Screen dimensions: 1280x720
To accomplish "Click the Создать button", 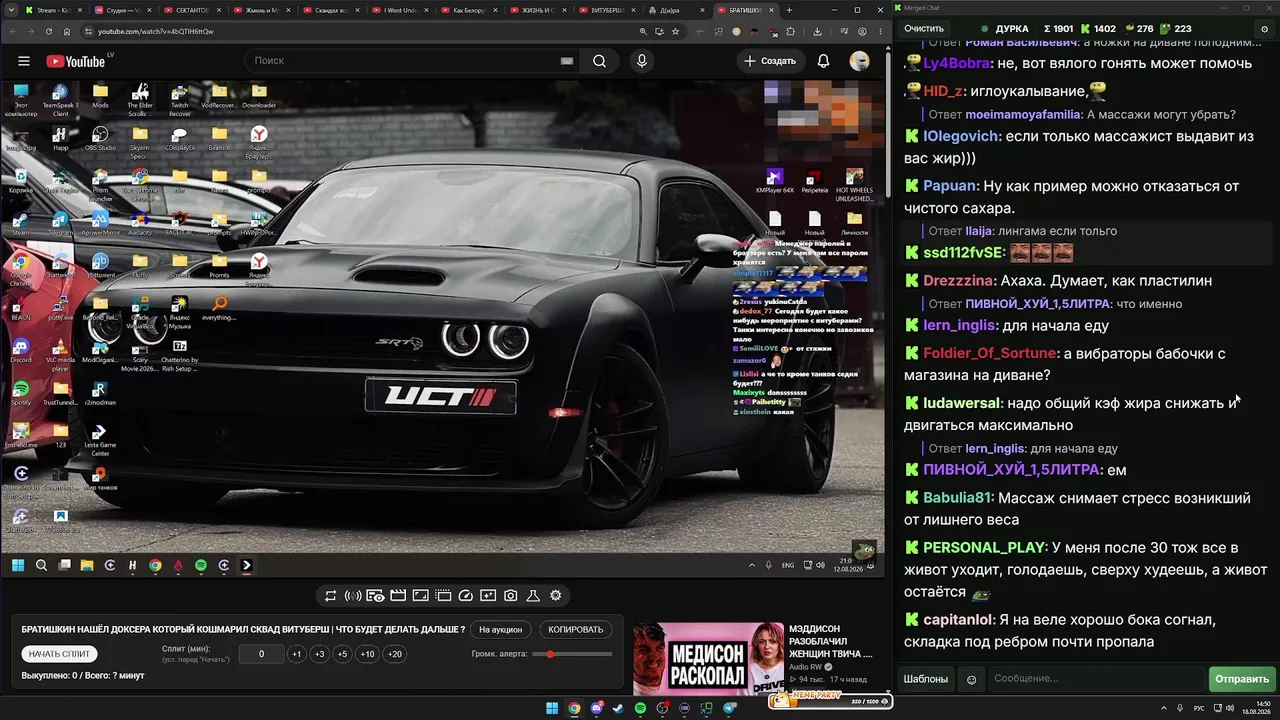I will (x=769, y=61).
